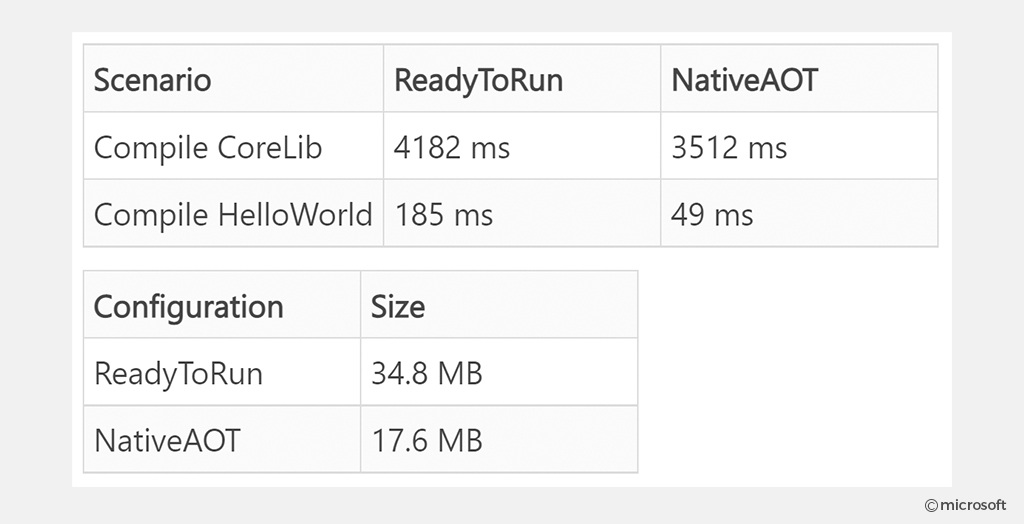Click the Configuration column header
Viewport: 1024px width, 524px height.
coord(222,304)
